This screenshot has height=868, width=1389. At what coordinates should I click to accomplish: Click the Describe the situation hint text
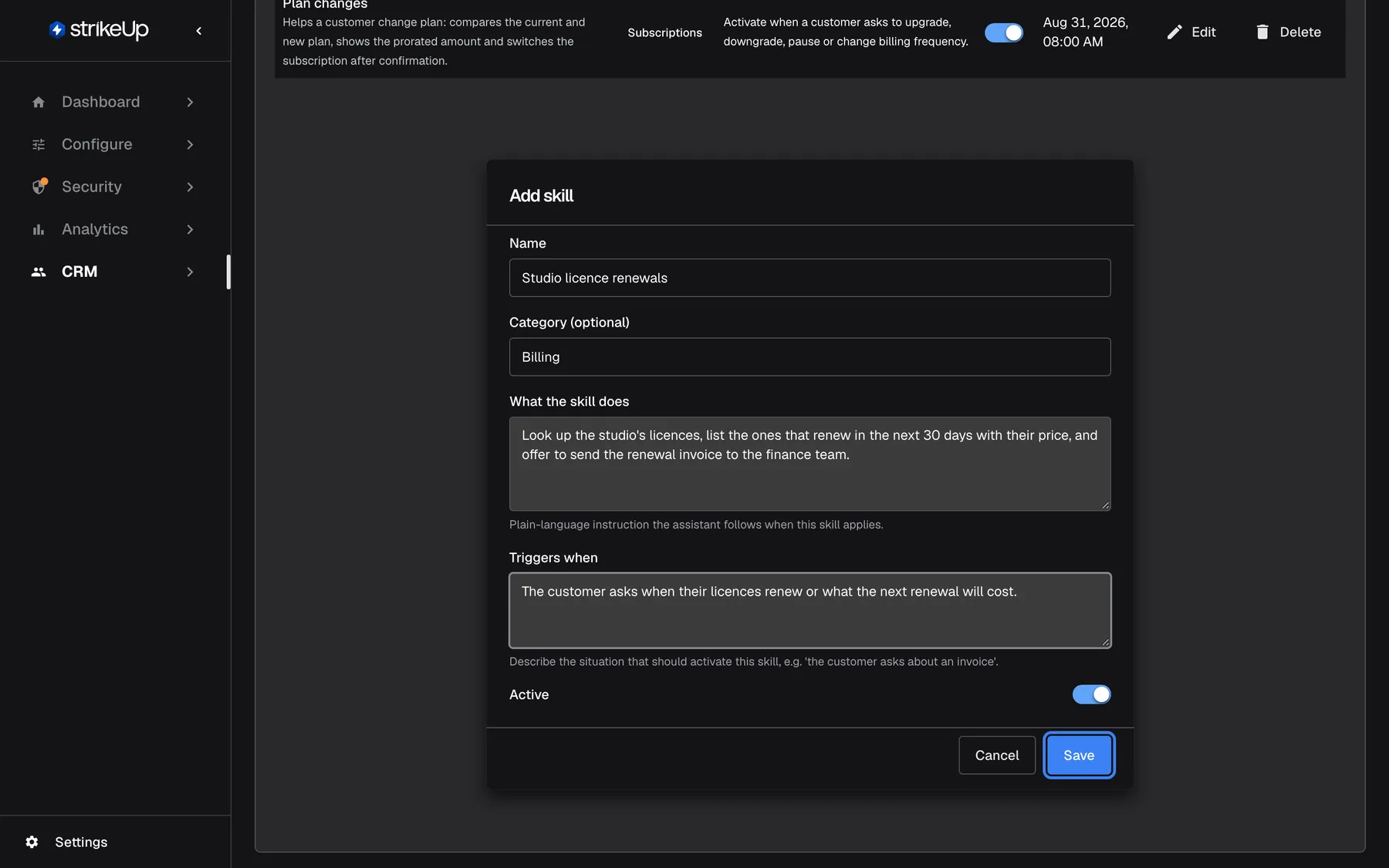(754, 662)
